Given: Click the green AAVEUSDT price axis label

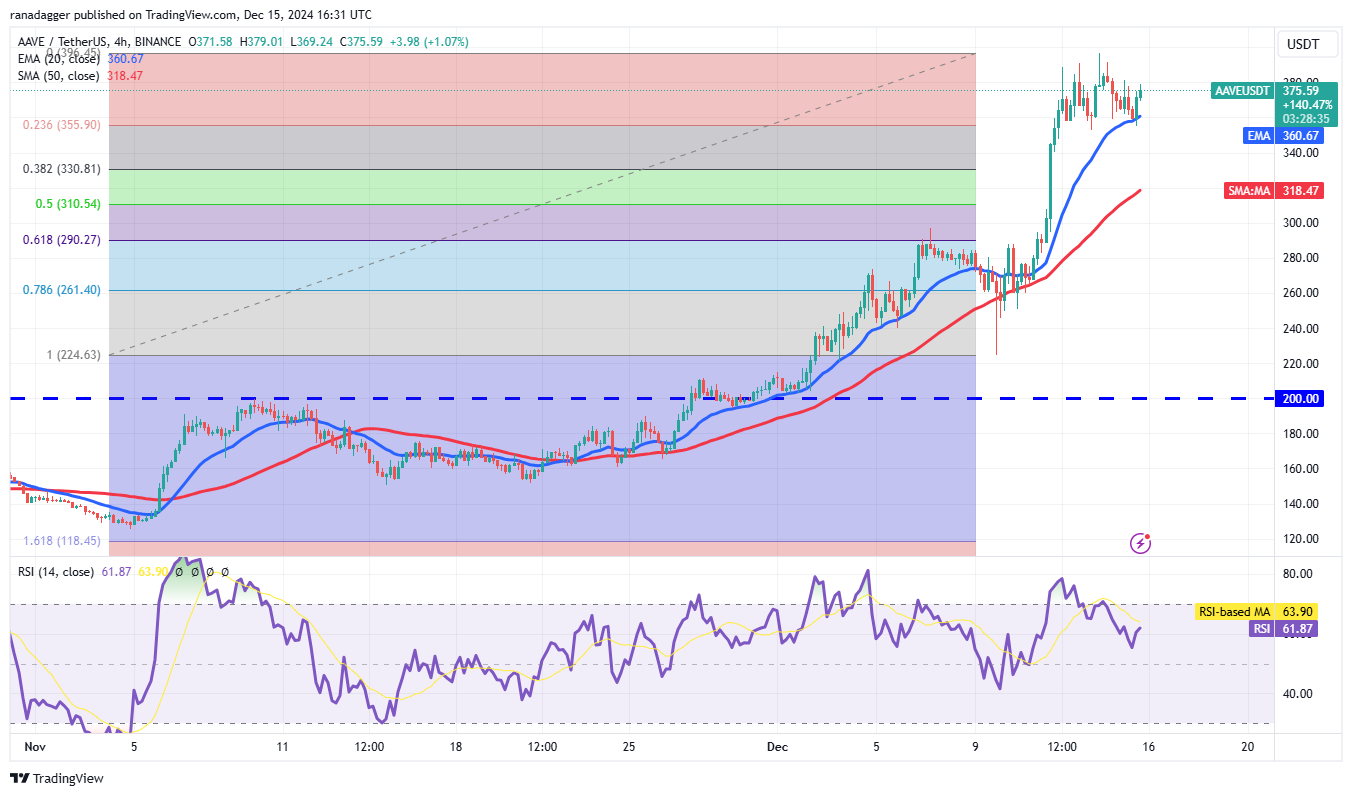Looking at the screenshot, I should pyautogui.click(x=1242, y=90).
